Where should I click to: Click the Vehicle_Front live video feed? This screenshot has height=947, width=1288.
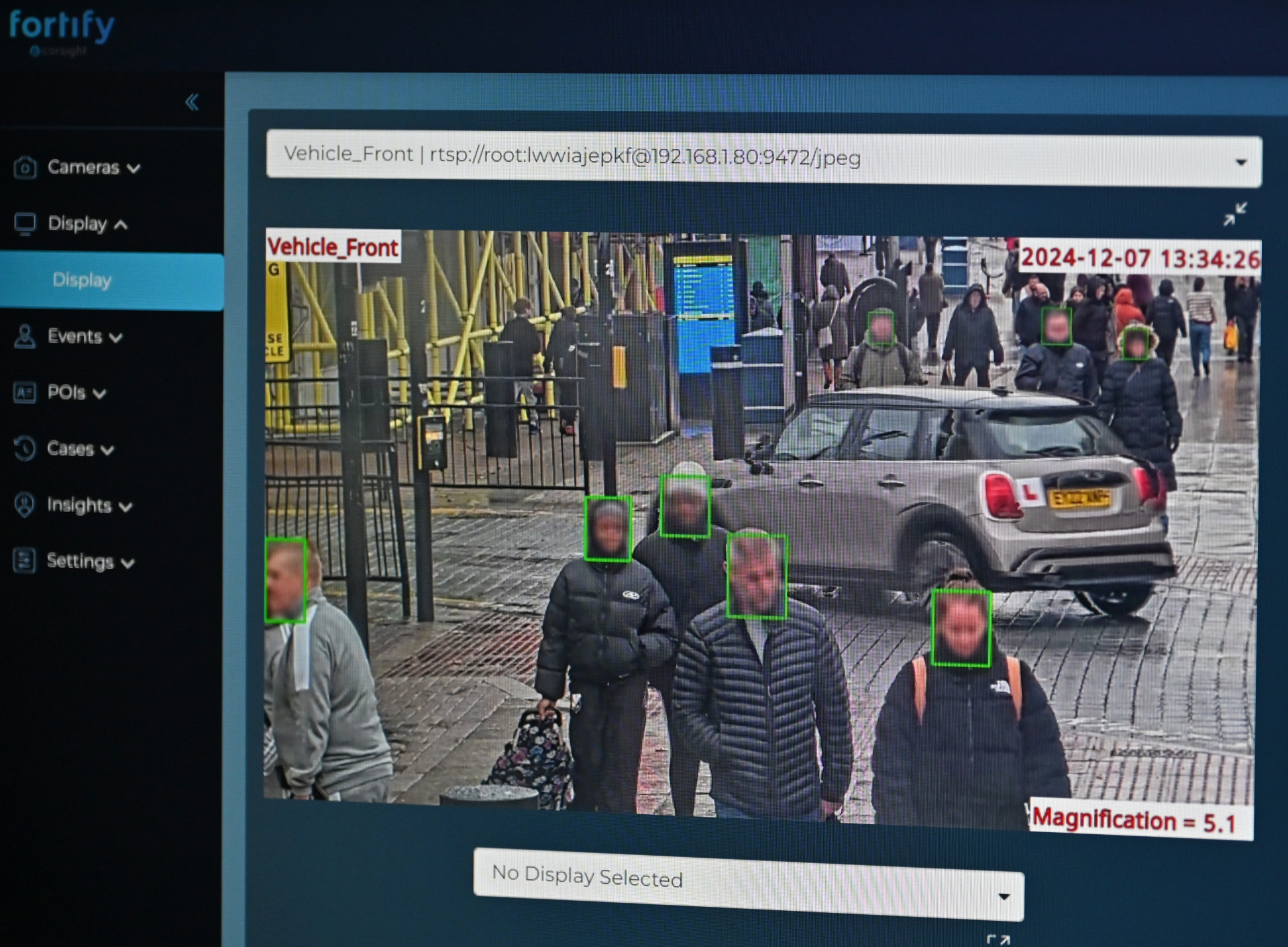pos(761,530)
